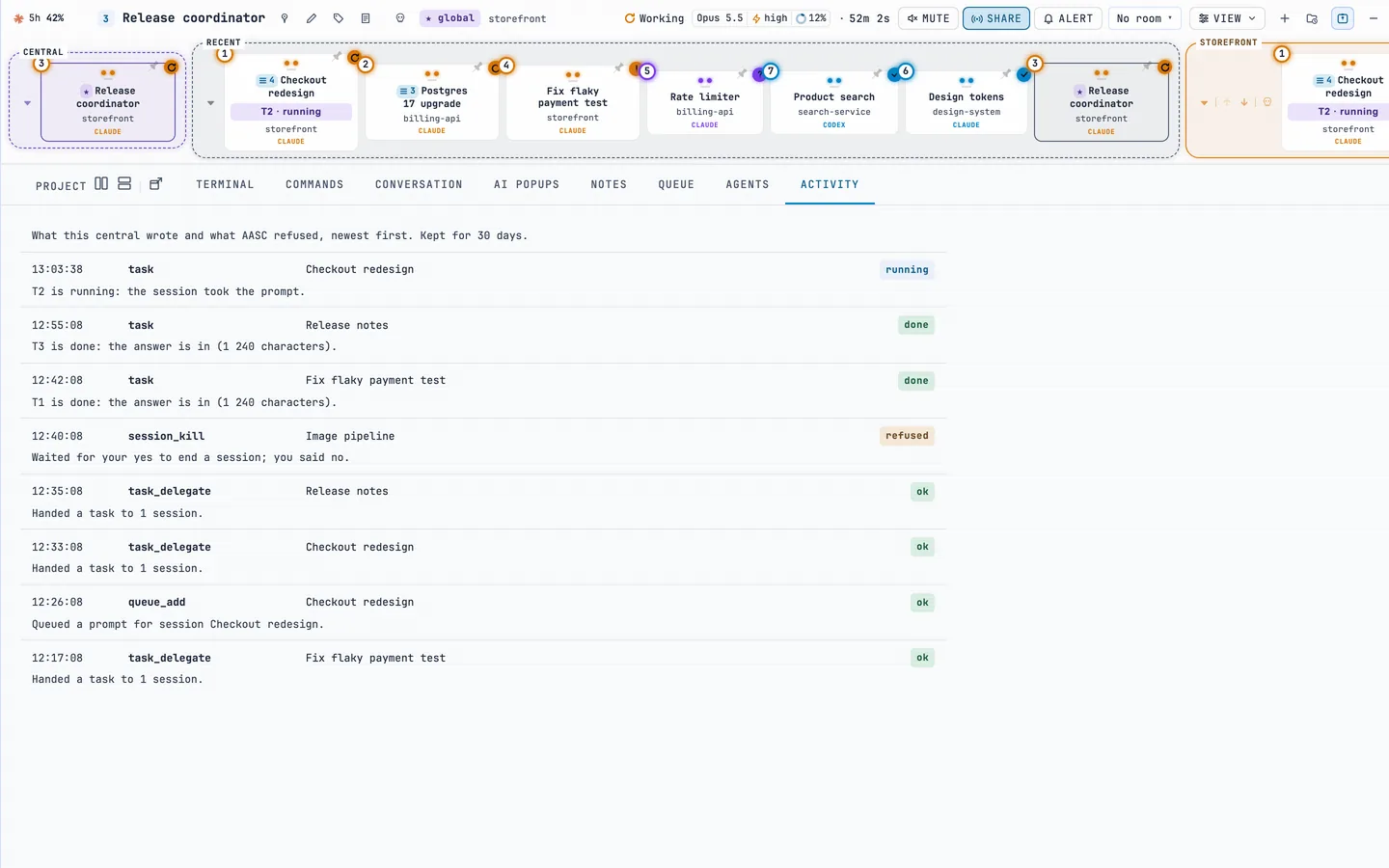Switch to the COMMANDS tab
The image size is (1389, 868).
314,184
